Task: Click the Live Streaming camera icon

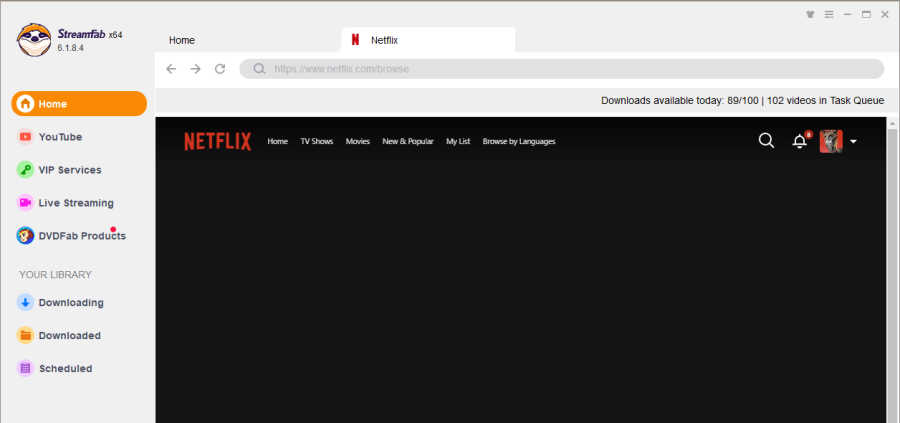Action: coord(25,203)
